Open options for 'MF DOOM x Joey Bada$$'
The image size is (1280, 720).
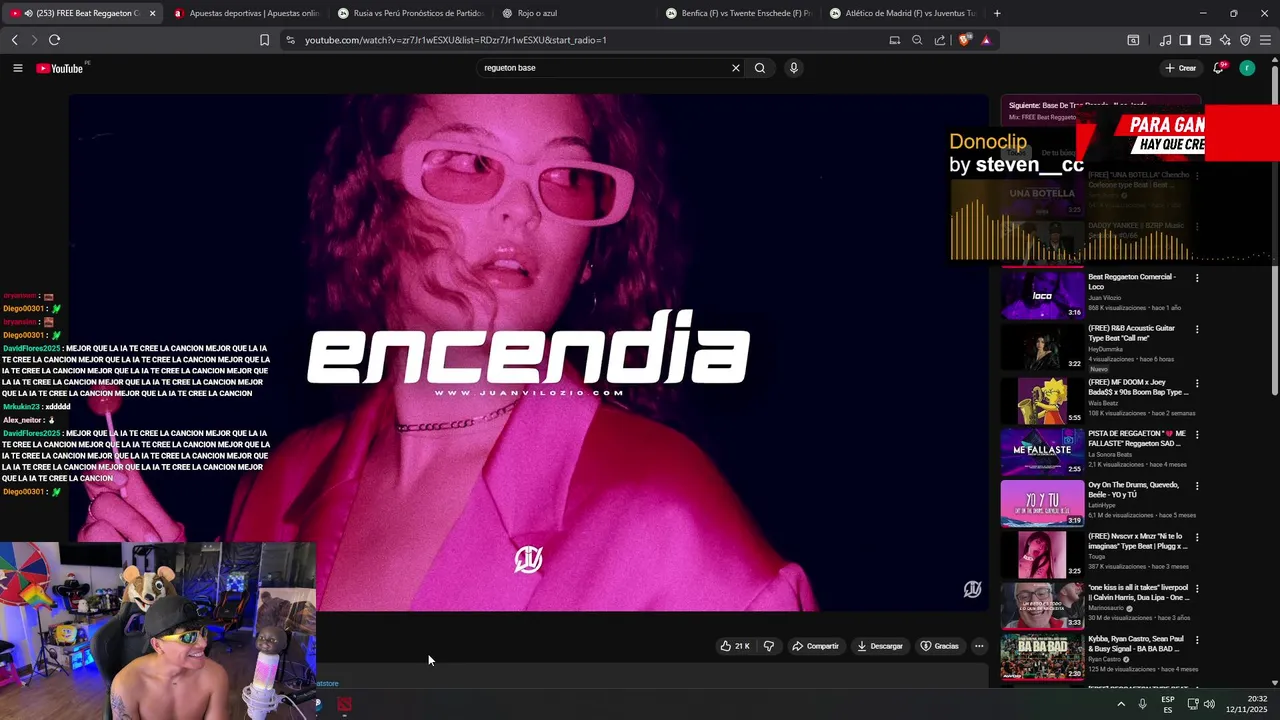pos(1197,383)
